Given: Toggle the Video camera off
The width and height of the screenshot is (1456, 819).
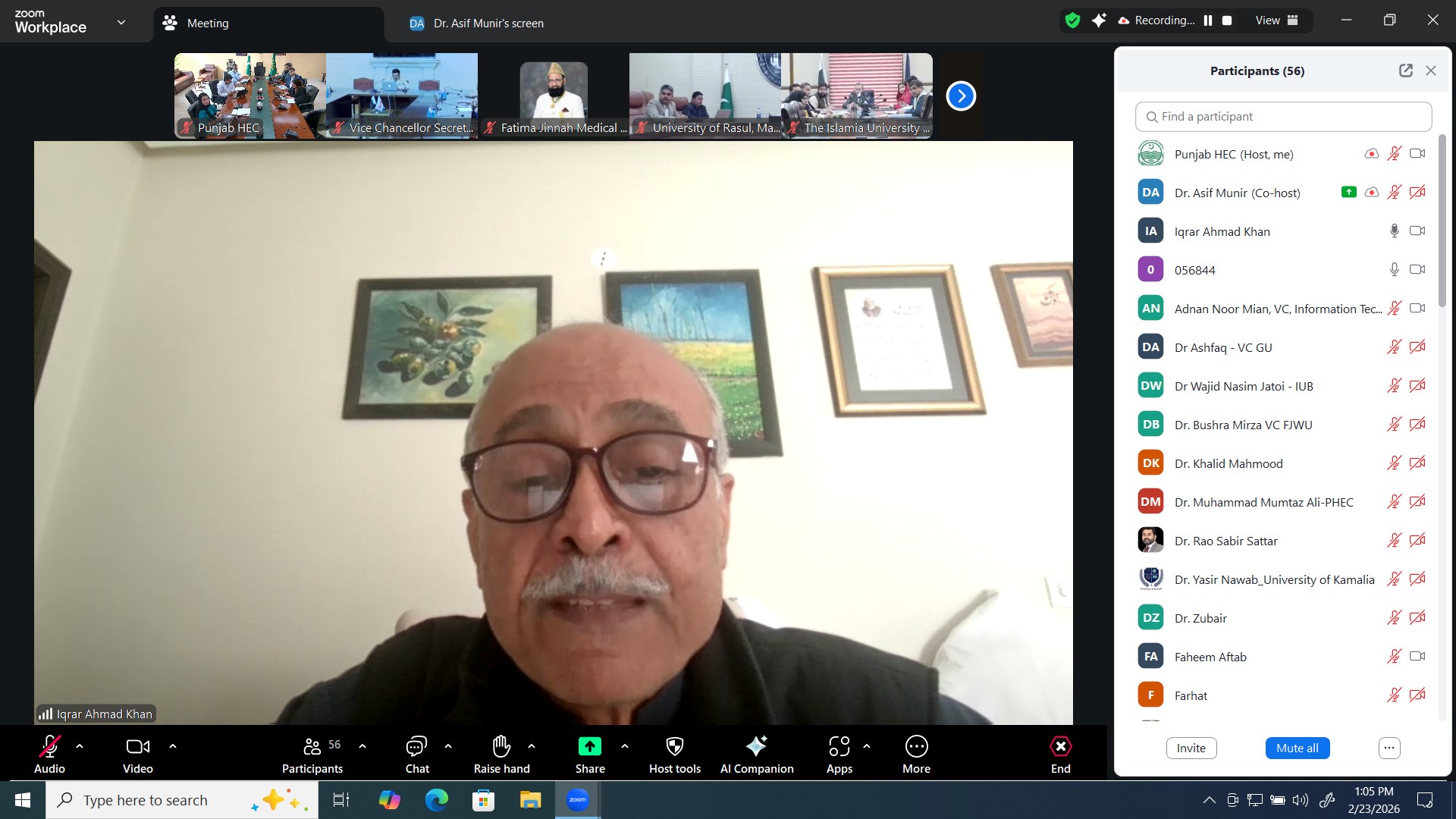Looking at the screenshot, I should [x=137, y=747].
